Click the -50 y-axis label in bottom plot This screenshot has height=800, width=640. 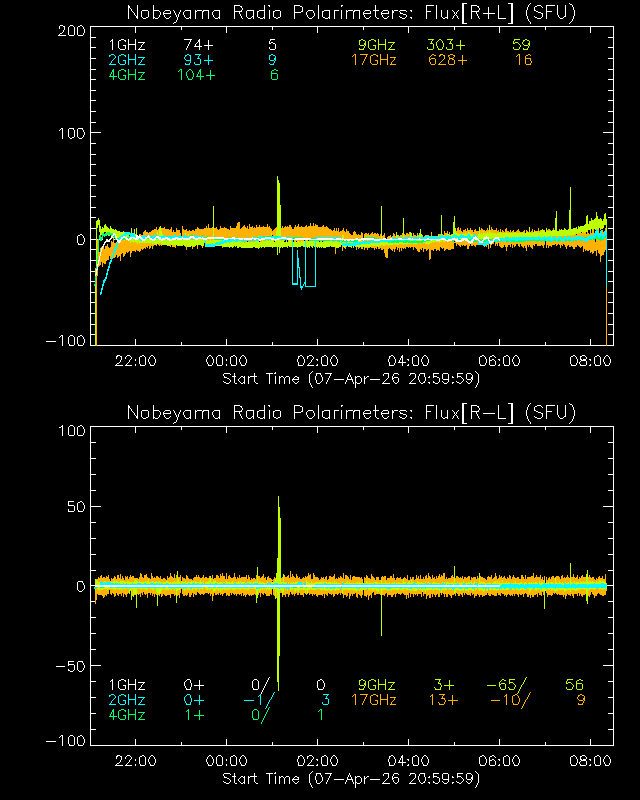(70, 665)
